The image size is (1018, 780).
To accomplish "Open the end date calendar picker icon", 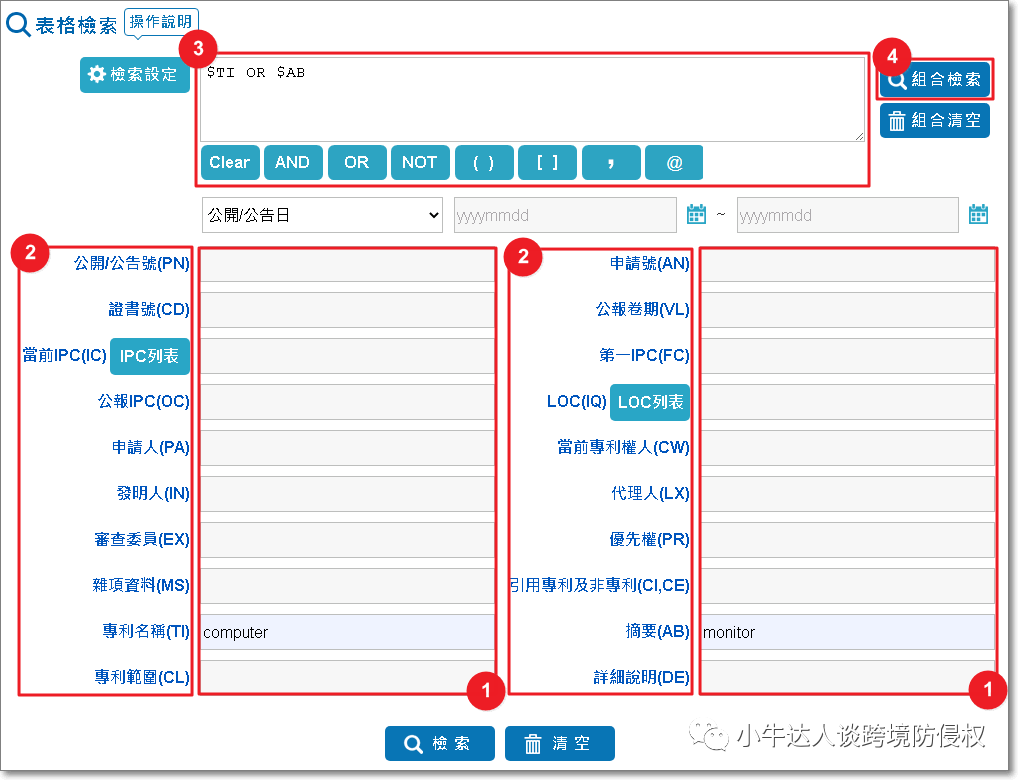I will click(978, 214).
